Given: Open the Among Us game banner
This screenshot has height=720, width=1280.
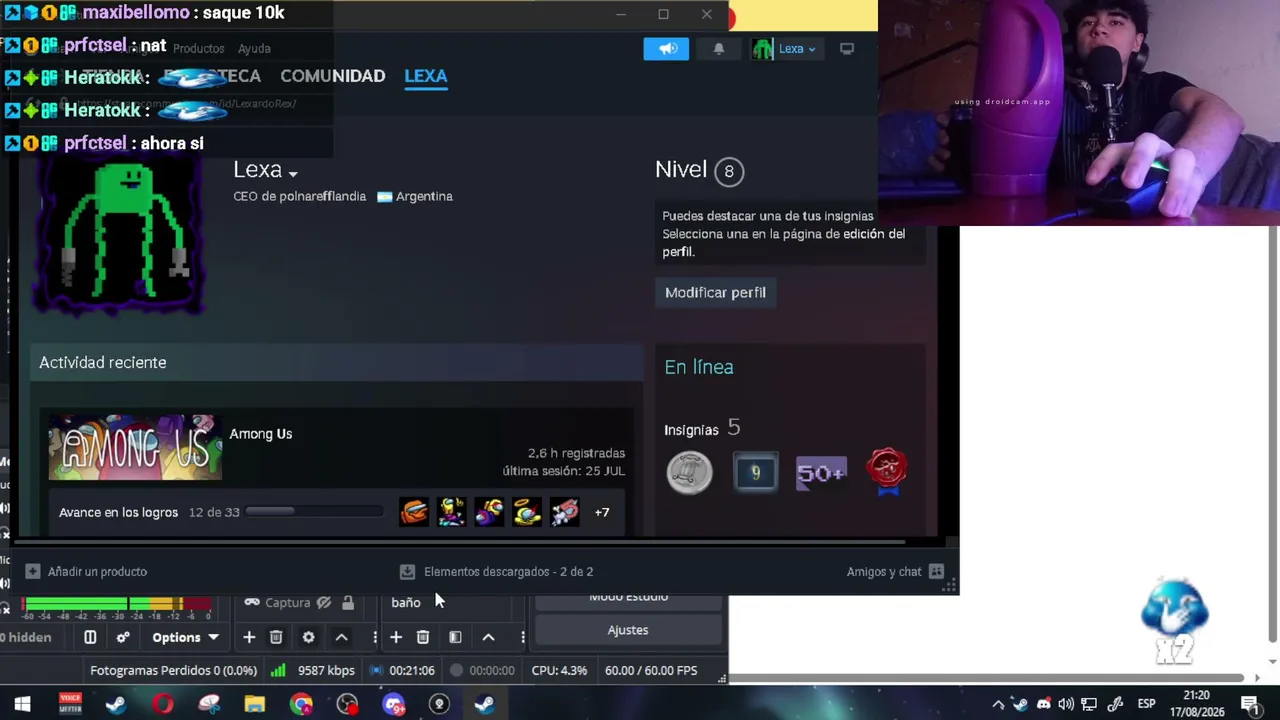Looking at the screenshot, I should 135,447.
